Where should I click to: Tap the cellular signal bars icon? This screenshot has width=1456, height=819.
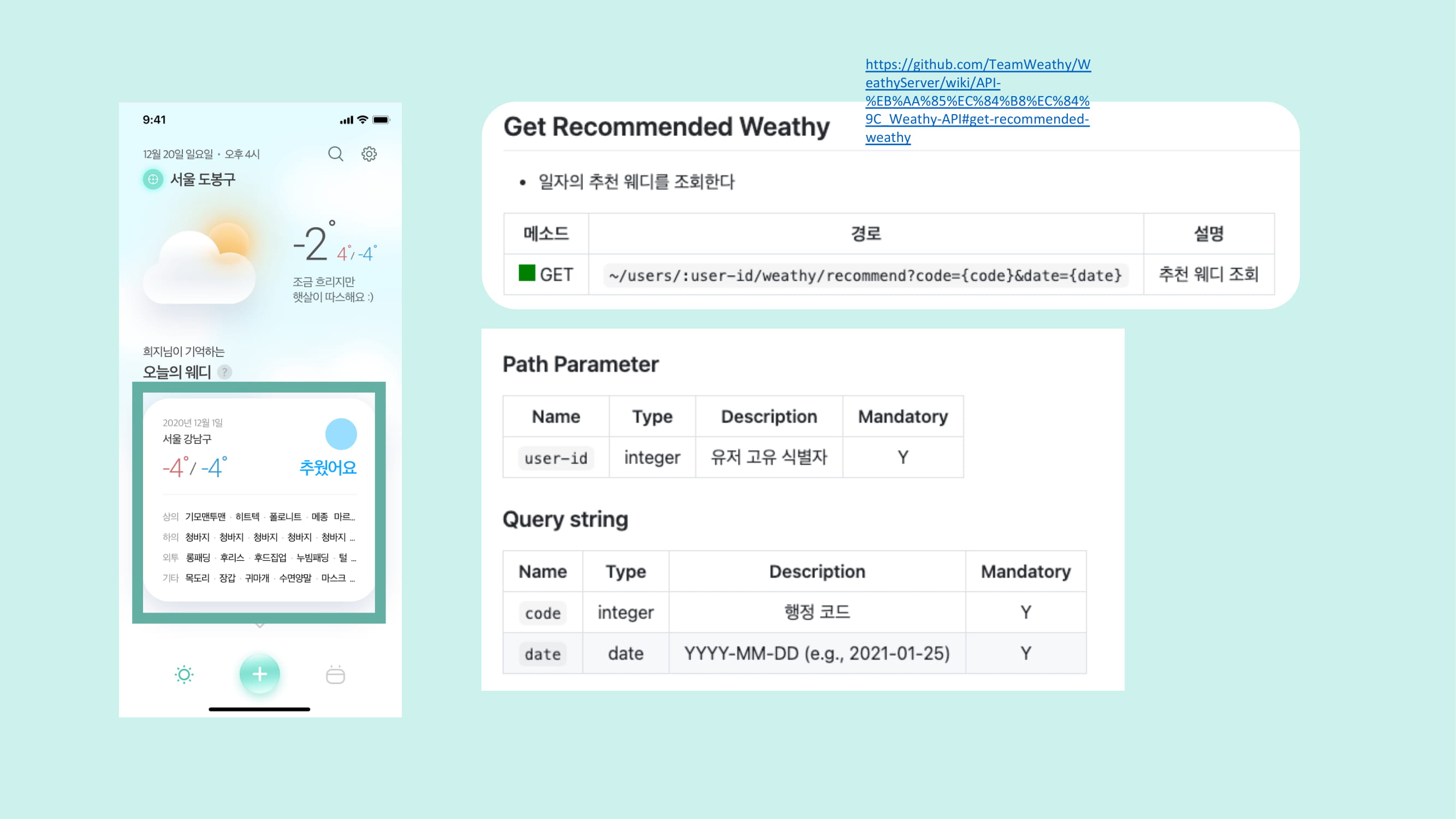click(x=347, y=120)
